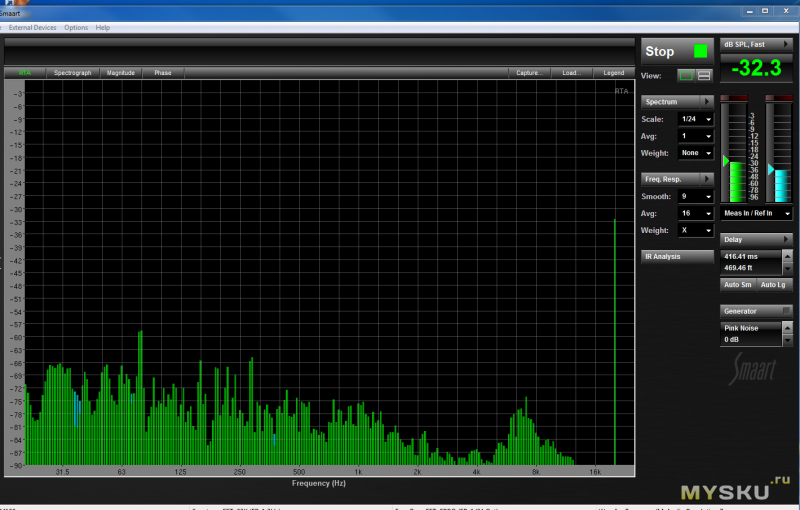Screen dimensions: 800x510
Task: Click the Spectrum panel arrow icon
Action: 707,101
